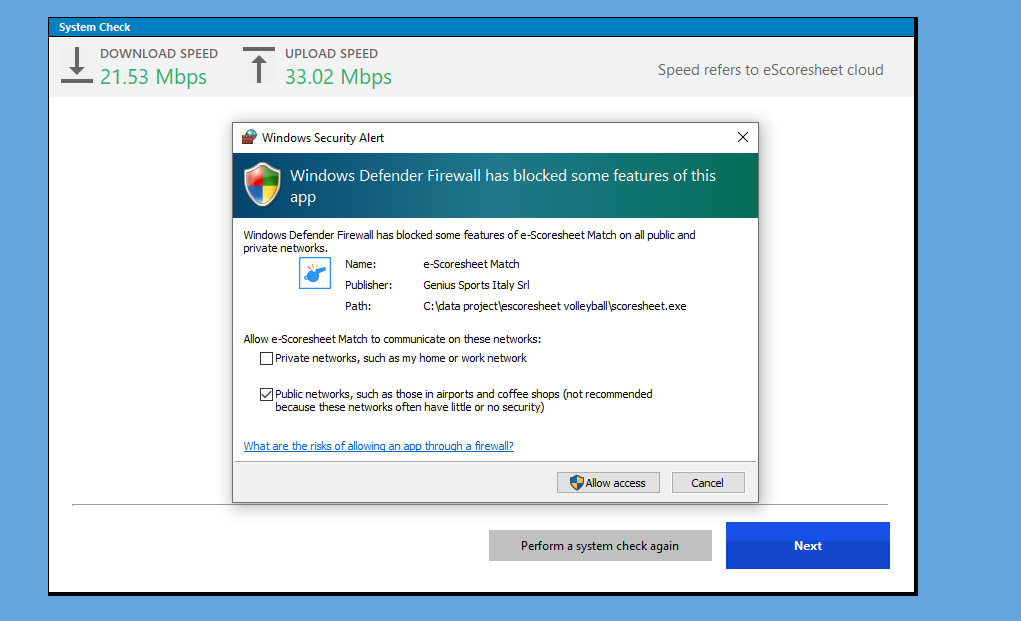1021x621 pixels.
Task: Click the firewall has blocked features heading
Action: 503,186
